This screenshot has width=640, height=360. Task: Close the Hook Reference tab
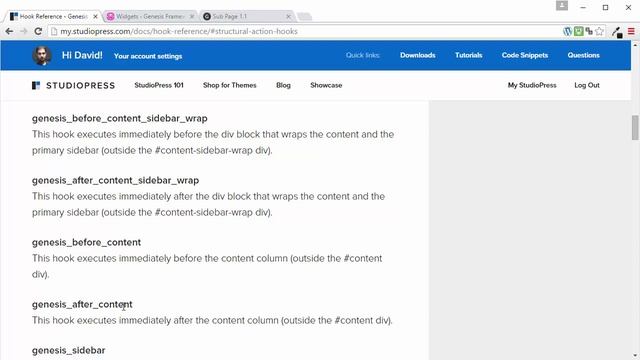click(x=96, y=16)
